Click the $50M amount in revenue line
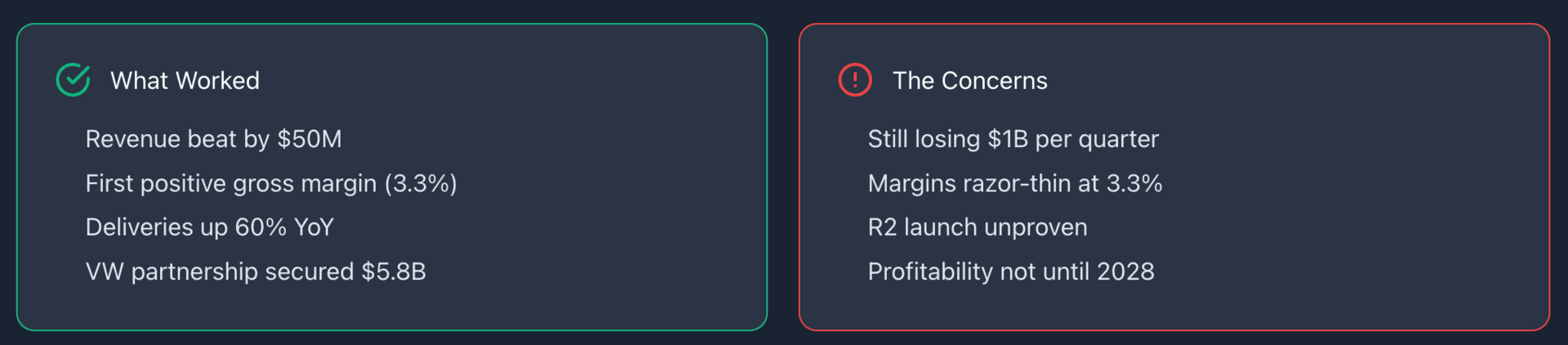Screen dimensions: 1568x345 [310, 139]
